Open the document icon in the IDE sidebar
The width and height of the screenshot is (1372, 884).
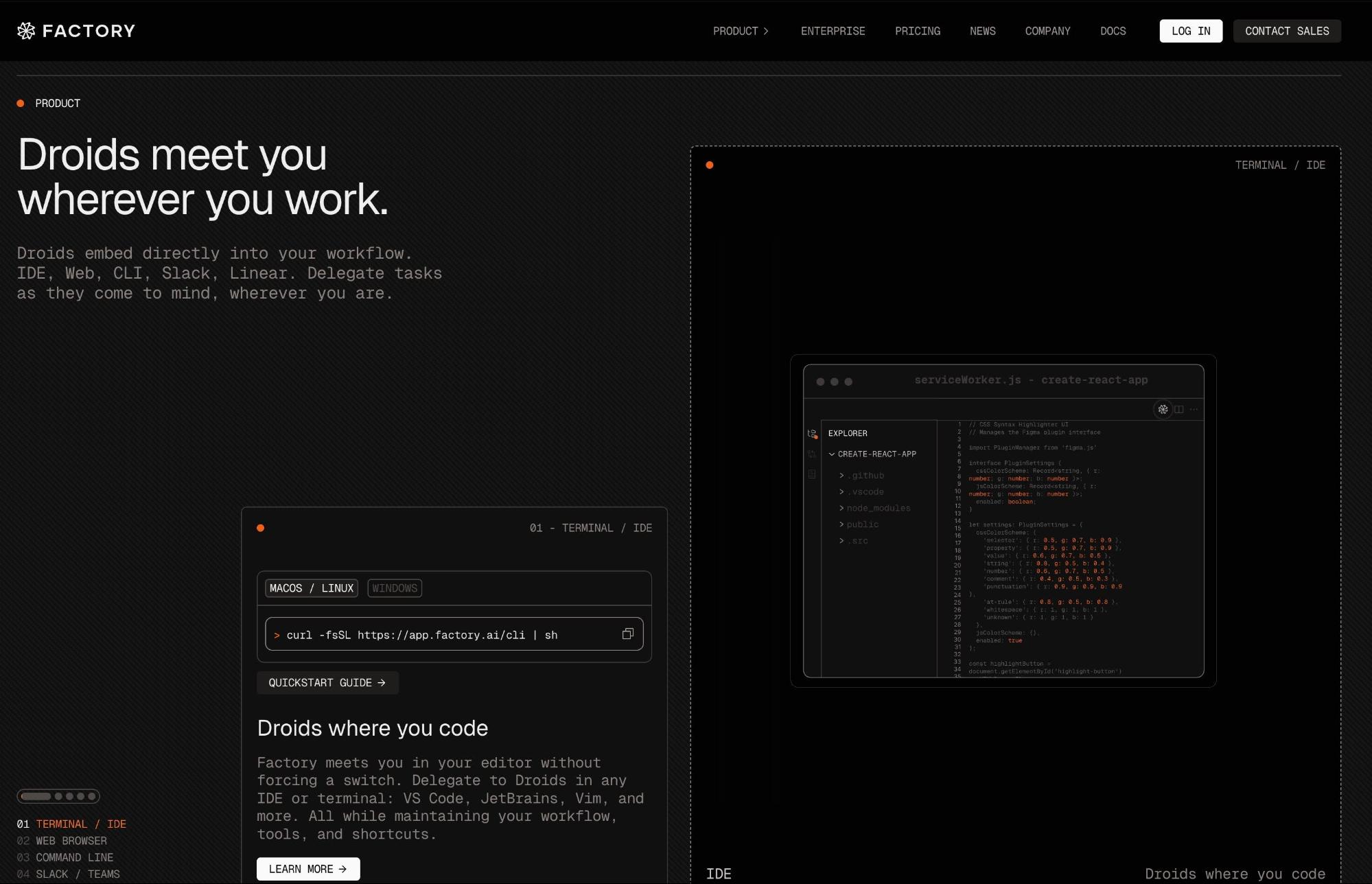pyautogui.click(x=812, y=474)
